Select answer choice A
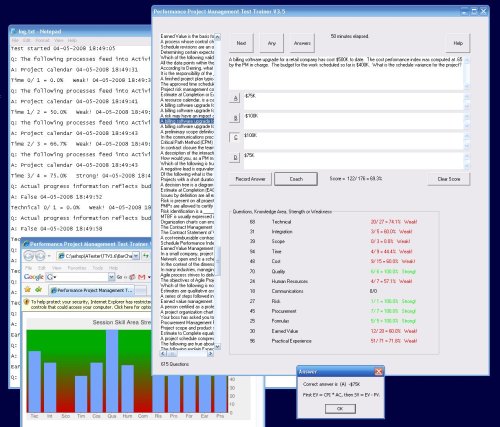The height and width of the screenshot is (427, 500). (x=235, y=98)
